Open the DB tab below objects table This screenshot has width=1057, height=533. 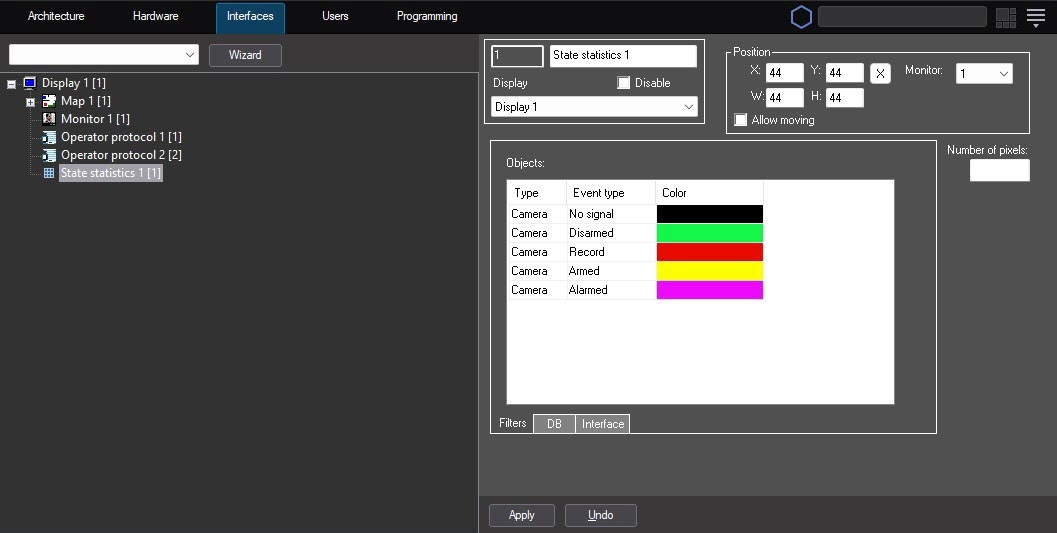(554, 424)
